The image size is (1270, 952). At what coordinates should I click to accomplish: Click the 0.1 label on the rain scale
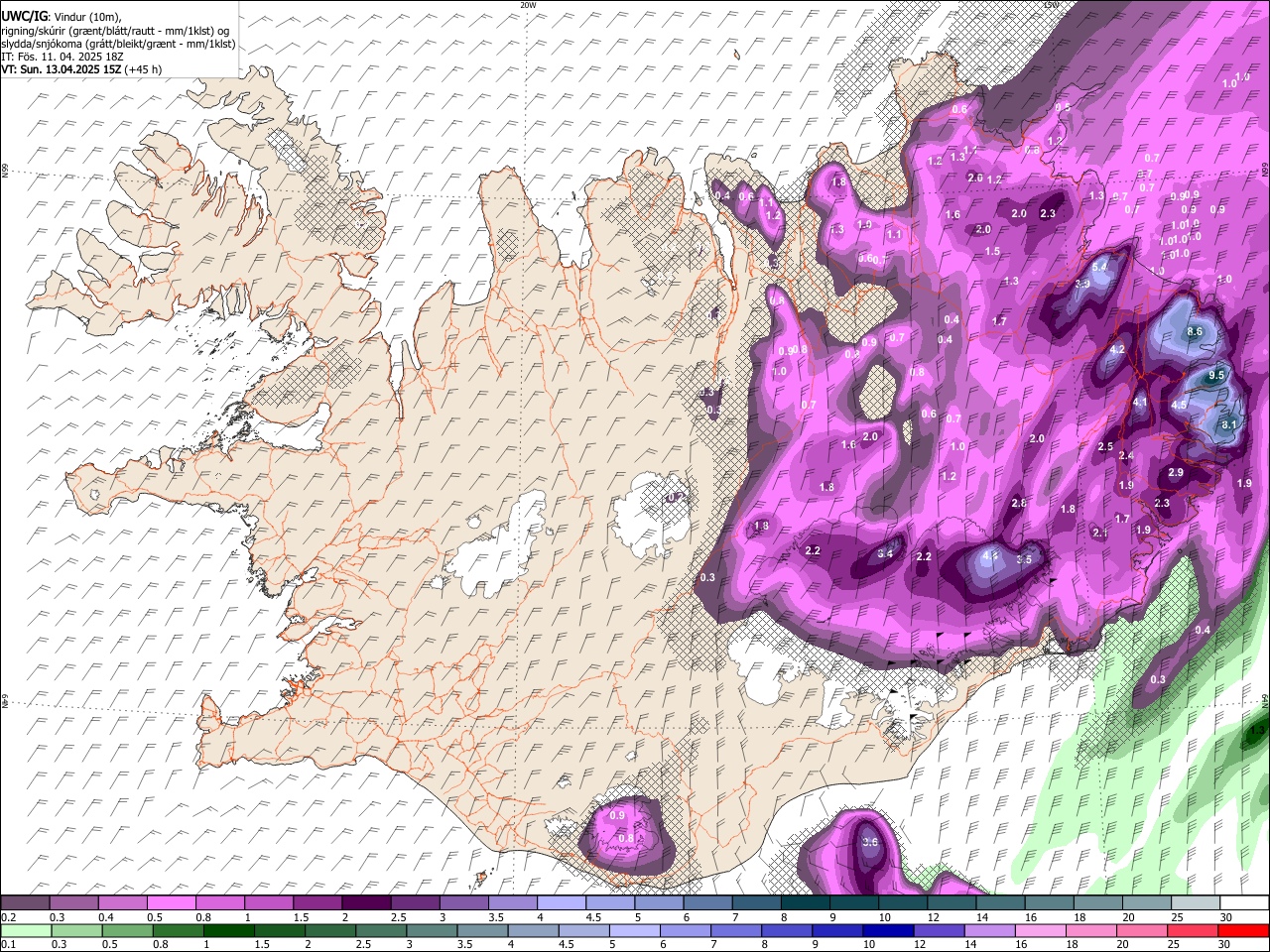[x=9, y=944]
